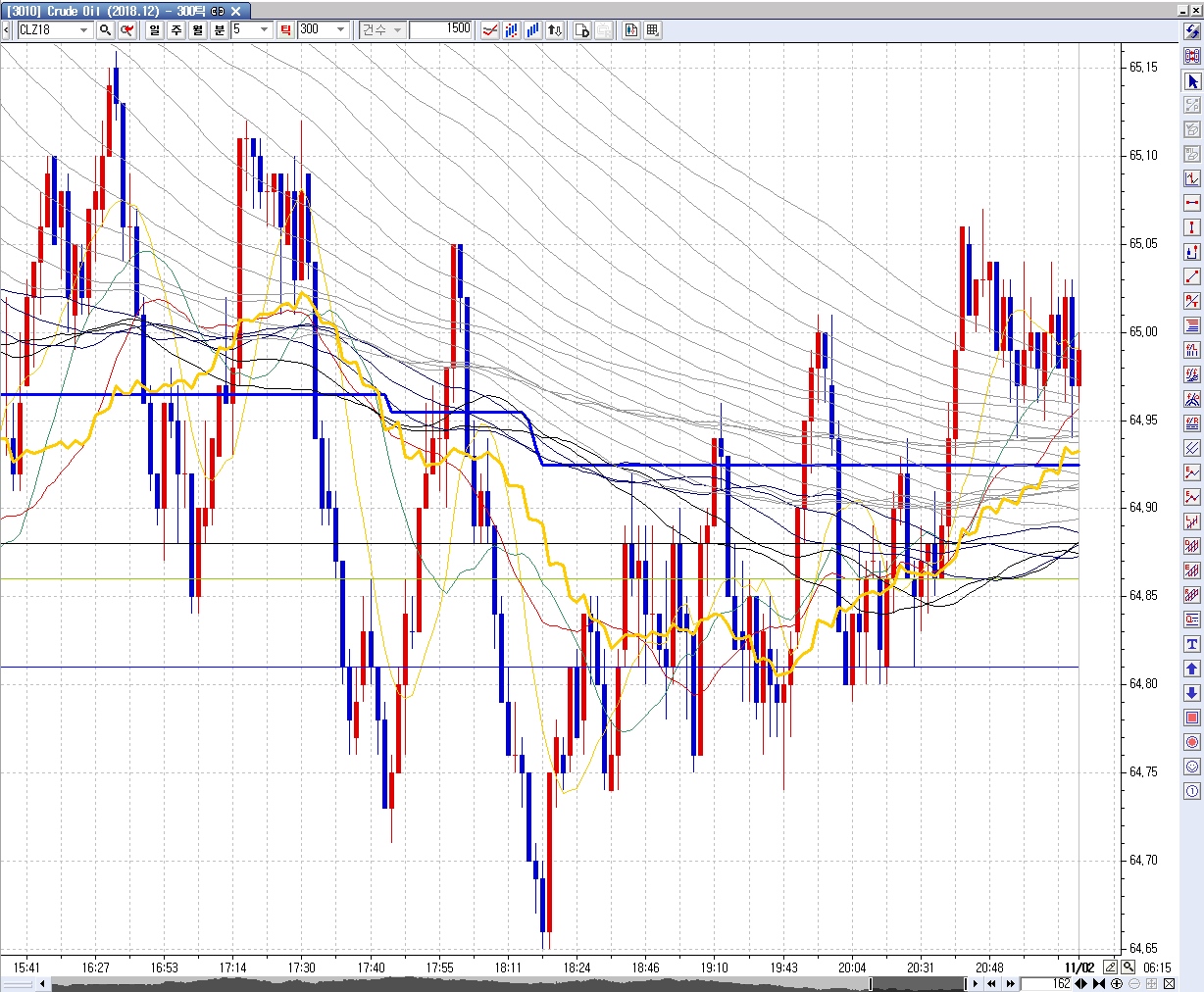Expand the minute interval dropdown showing 5

pyautogui.click(x=264, y=29)
